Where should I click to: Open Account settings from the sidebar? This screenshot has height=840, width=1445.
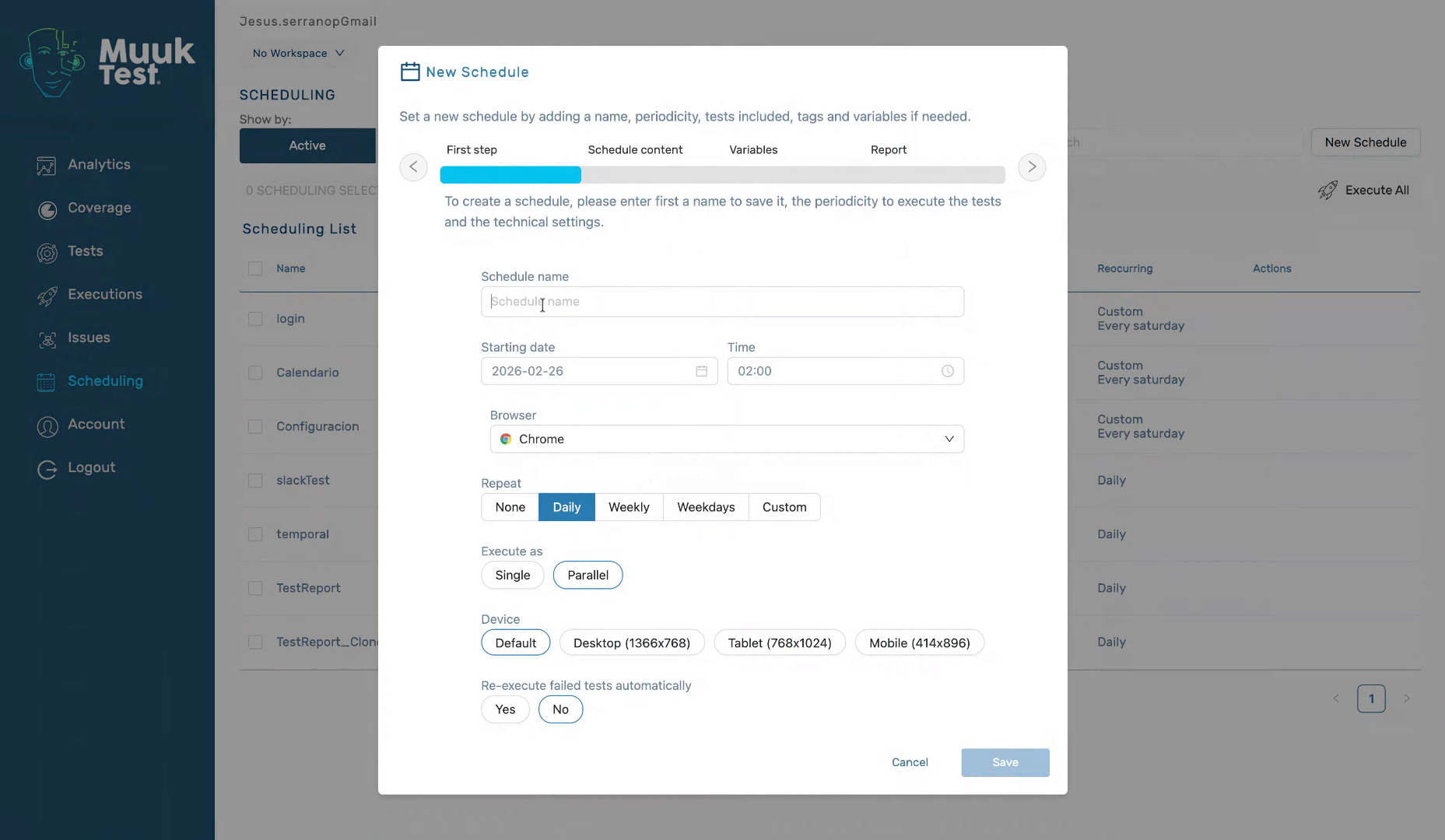pos(47,425)
